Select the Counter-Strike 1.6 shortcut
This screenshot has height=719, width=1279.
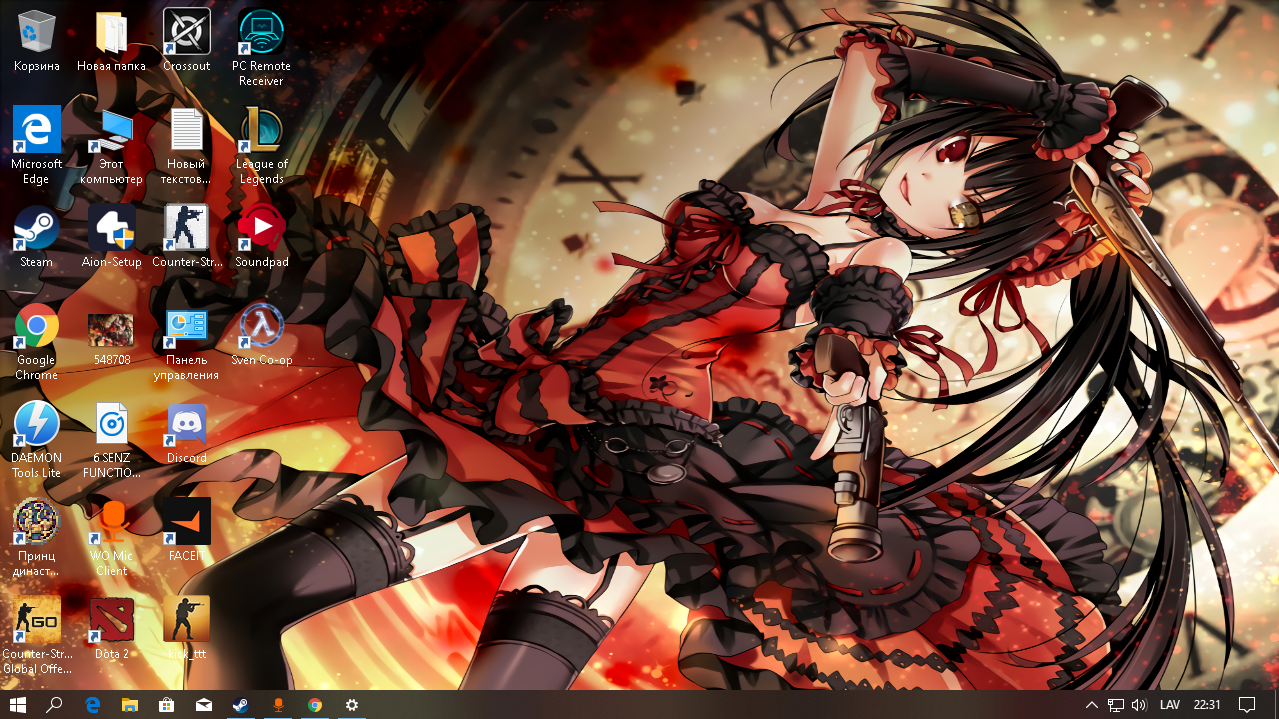click(187, 236)
